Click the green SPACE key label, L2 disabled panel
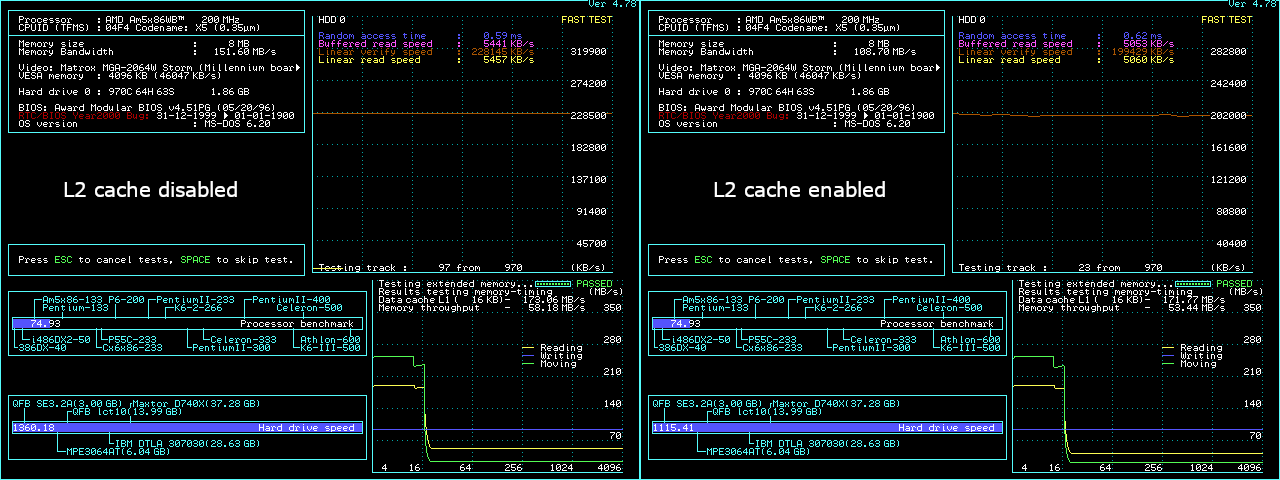The width and height of the screenshot is (1280, 480). pyautogui.click(x=195, y=260)
